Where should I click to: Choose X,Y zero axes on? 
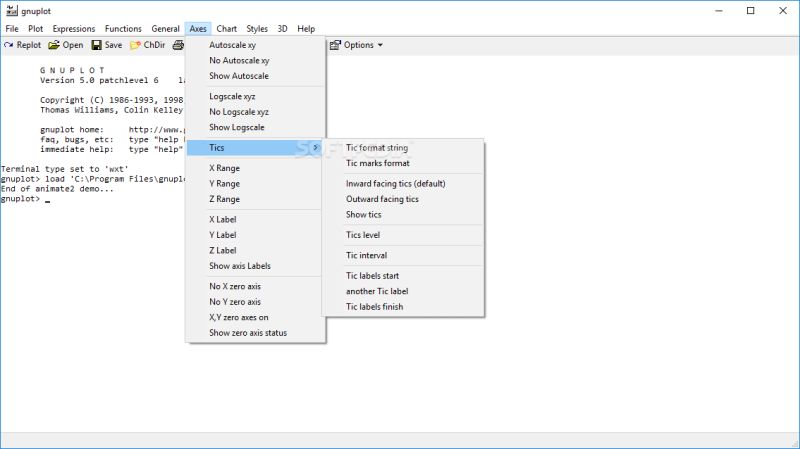pos(256,317)
